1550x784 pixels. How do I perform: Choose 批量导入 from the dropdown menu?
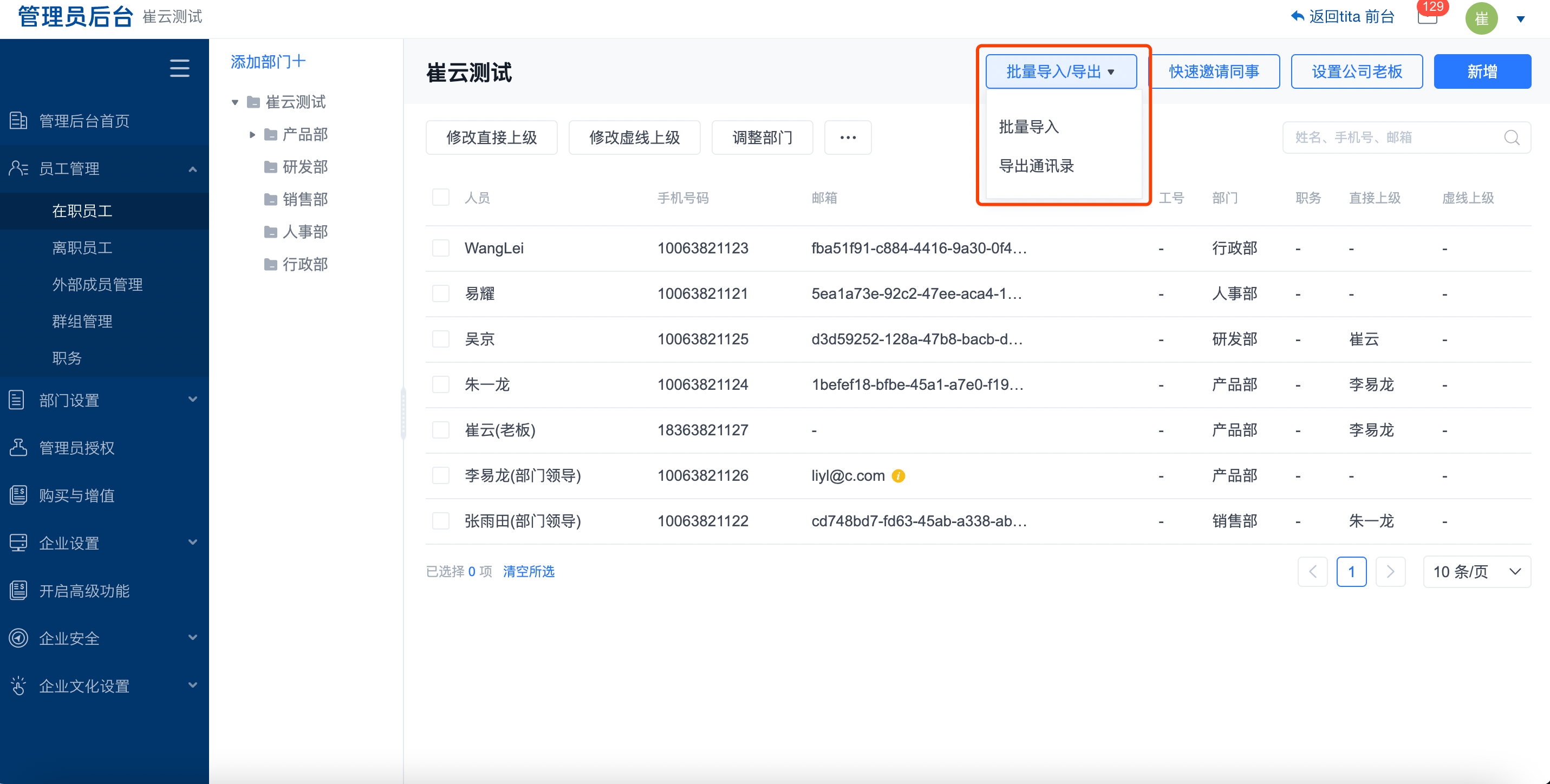pos(1028,127)
